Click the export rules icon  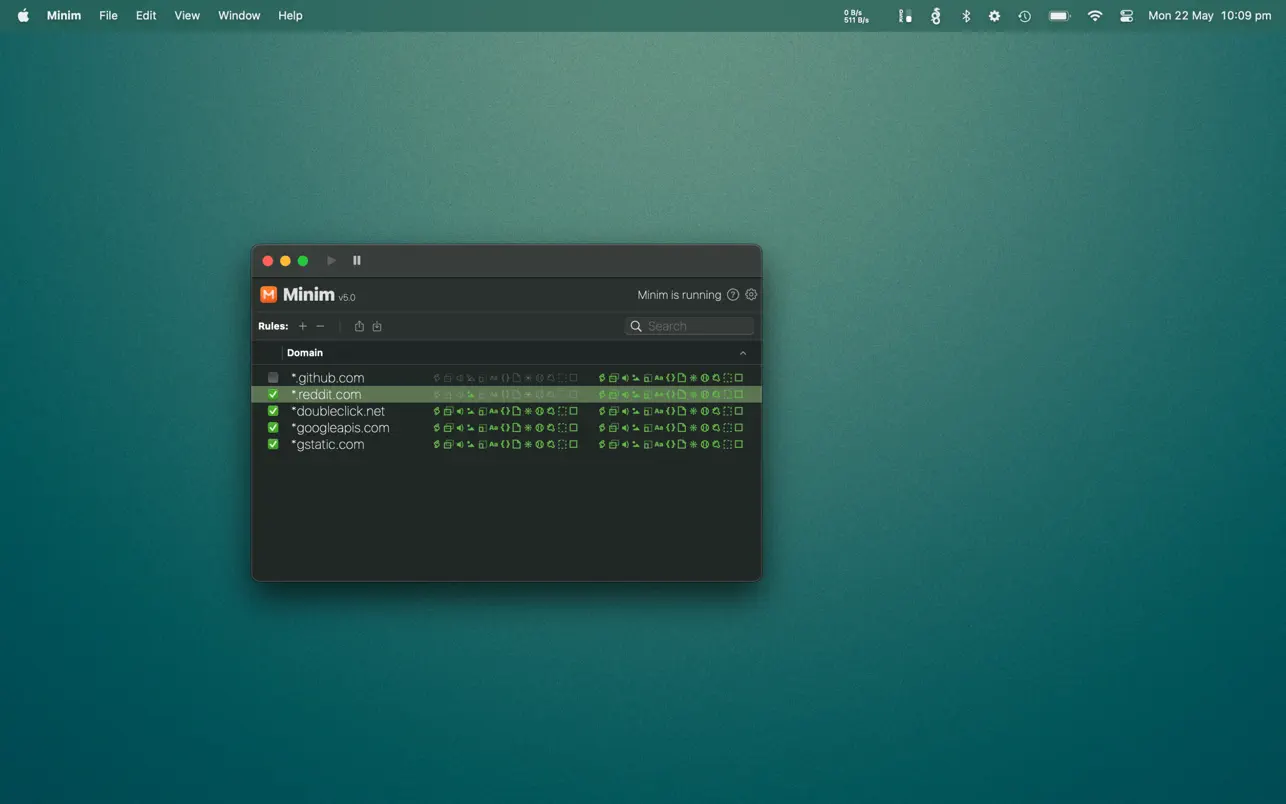pos(359,326)
